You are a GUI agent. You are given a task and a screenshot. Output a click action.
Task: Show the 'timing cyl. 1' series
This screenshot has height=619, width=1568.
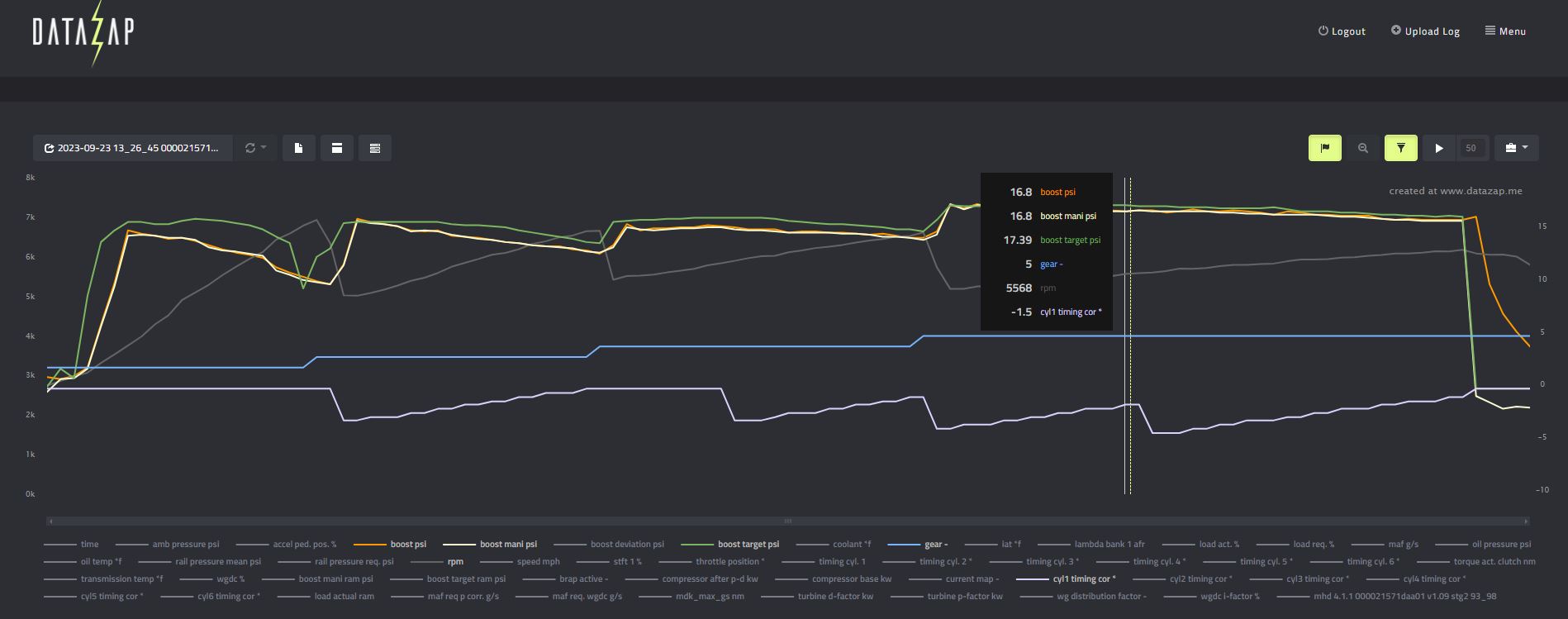pyautogui.click(x=824, y=562)
